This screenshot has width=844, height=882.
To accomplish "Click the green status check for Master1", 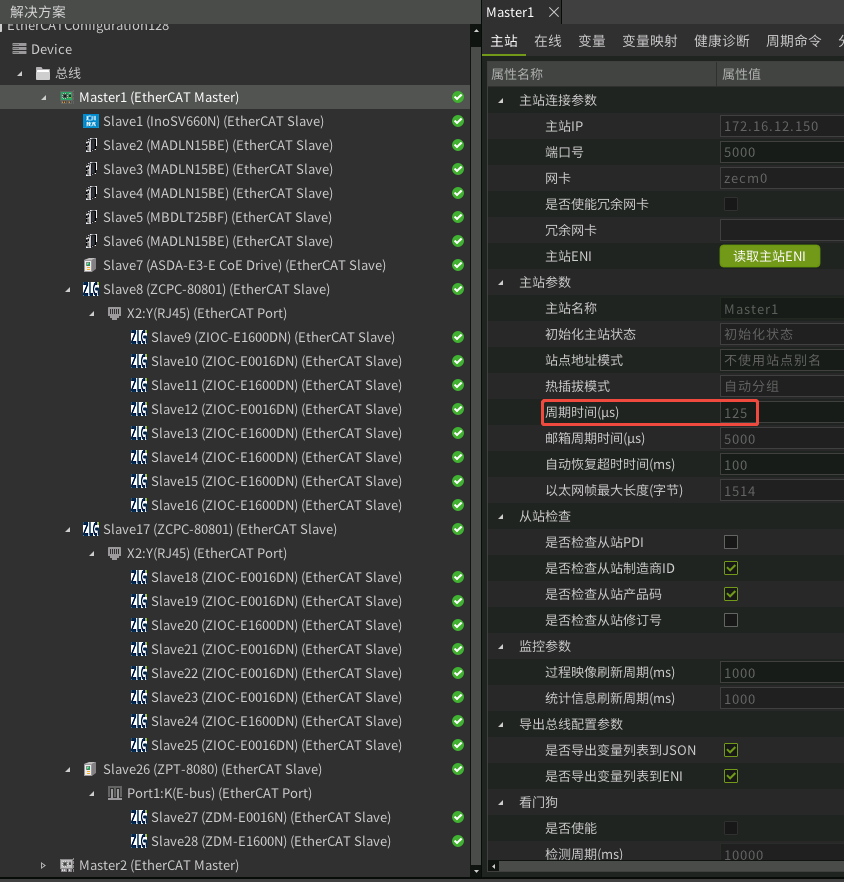I will 458,97.
